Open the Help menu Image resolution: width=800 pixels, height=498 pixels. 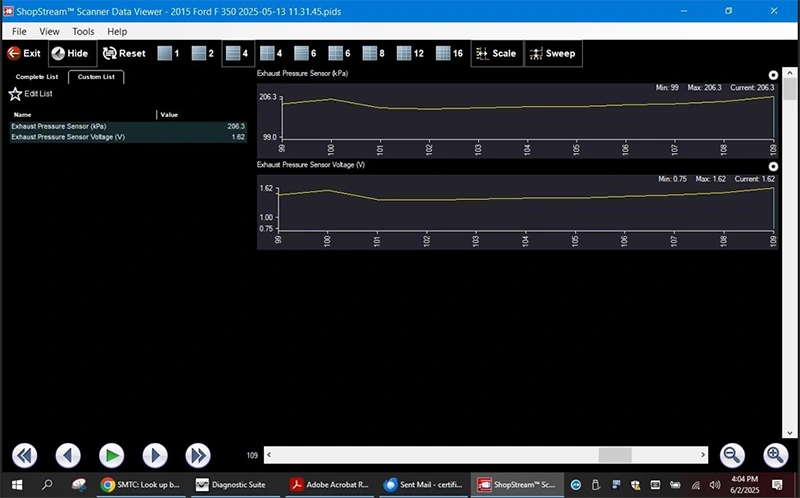[x=117, y=32]
